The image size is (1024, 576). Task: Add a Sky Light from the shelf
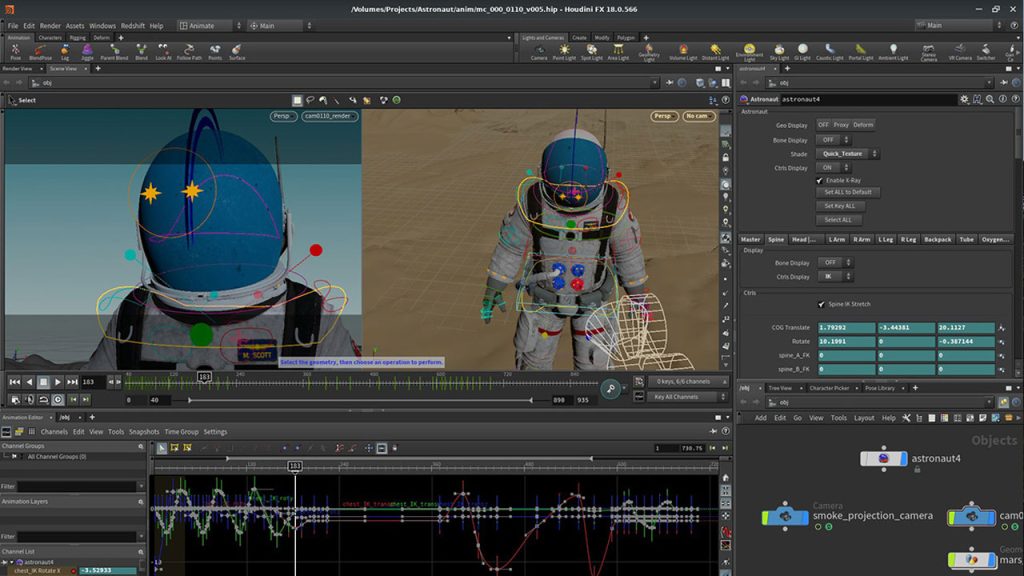pyautogui.click(x=779, y=48)
